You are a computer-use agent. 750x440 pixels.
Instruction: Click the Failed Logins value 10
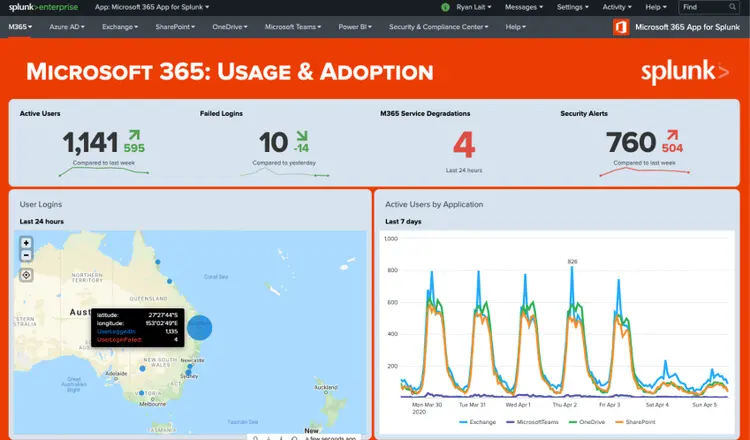(x=273, y=143)
